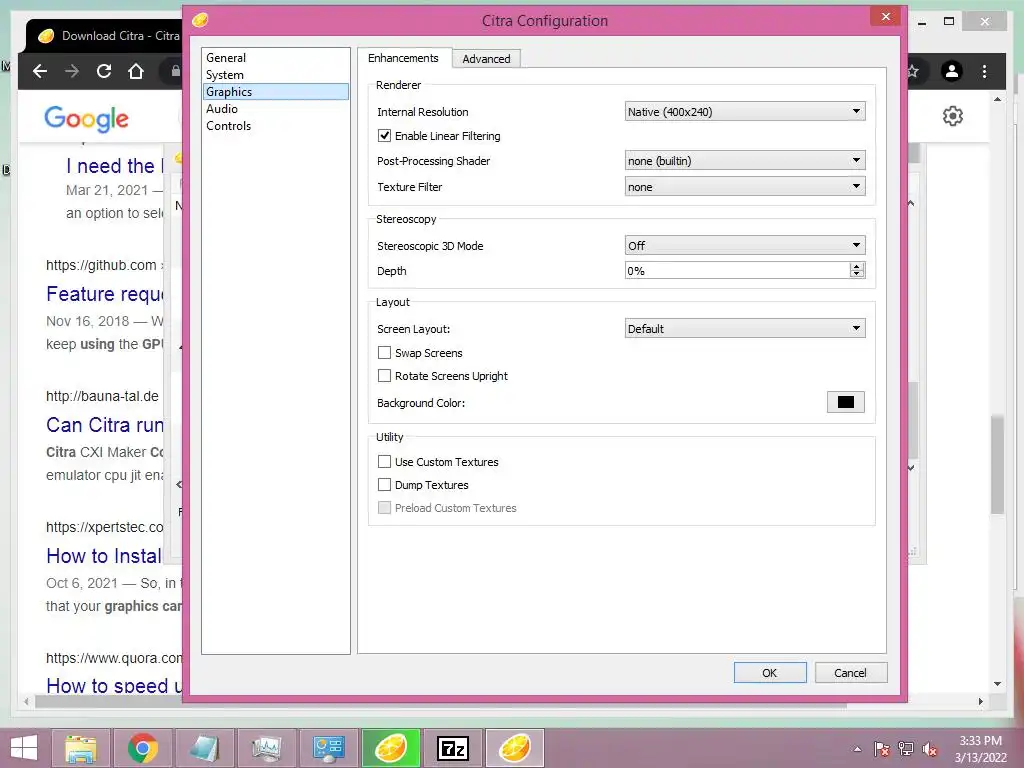
Task: Cancel the Citra Configuration dialog
Action: point(850,673)
